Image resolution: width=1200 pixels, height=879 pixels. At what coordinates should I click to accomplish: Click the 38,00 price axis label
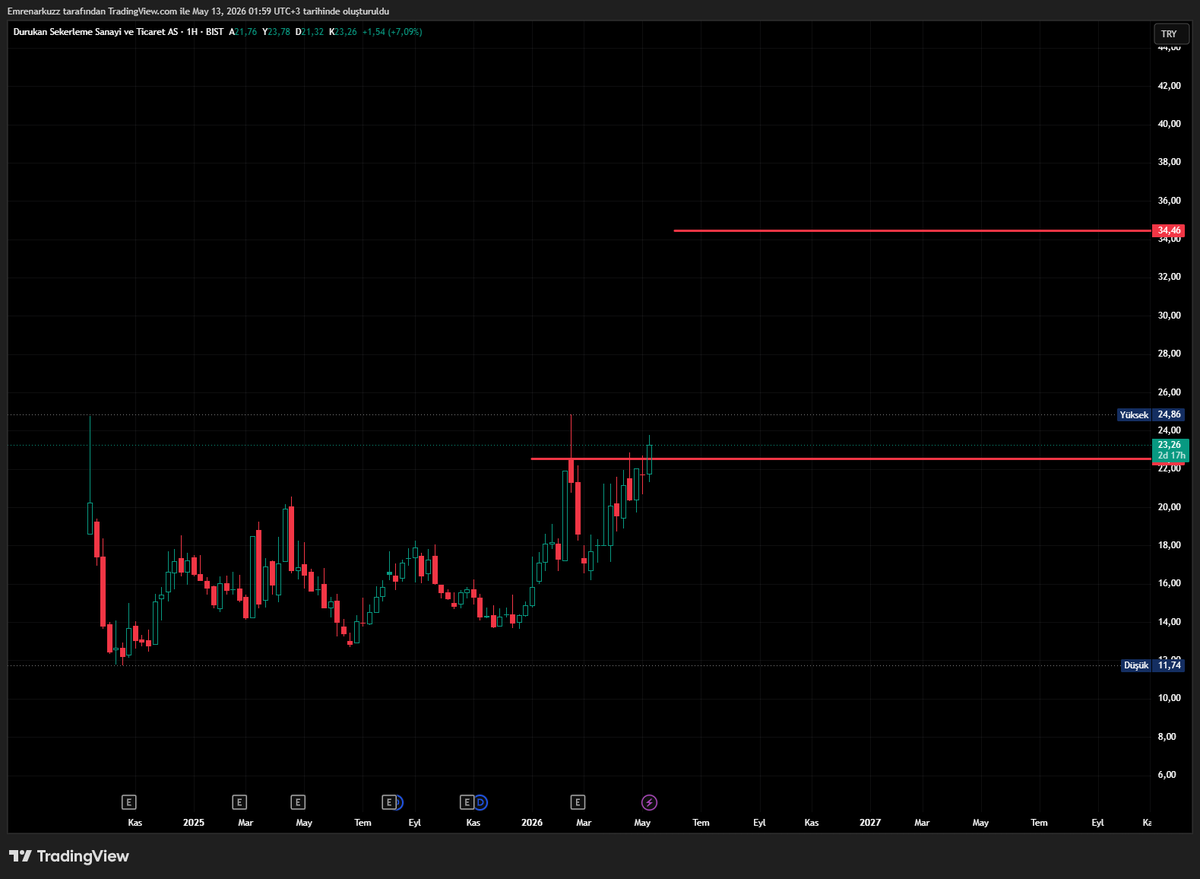(1169, 162)
